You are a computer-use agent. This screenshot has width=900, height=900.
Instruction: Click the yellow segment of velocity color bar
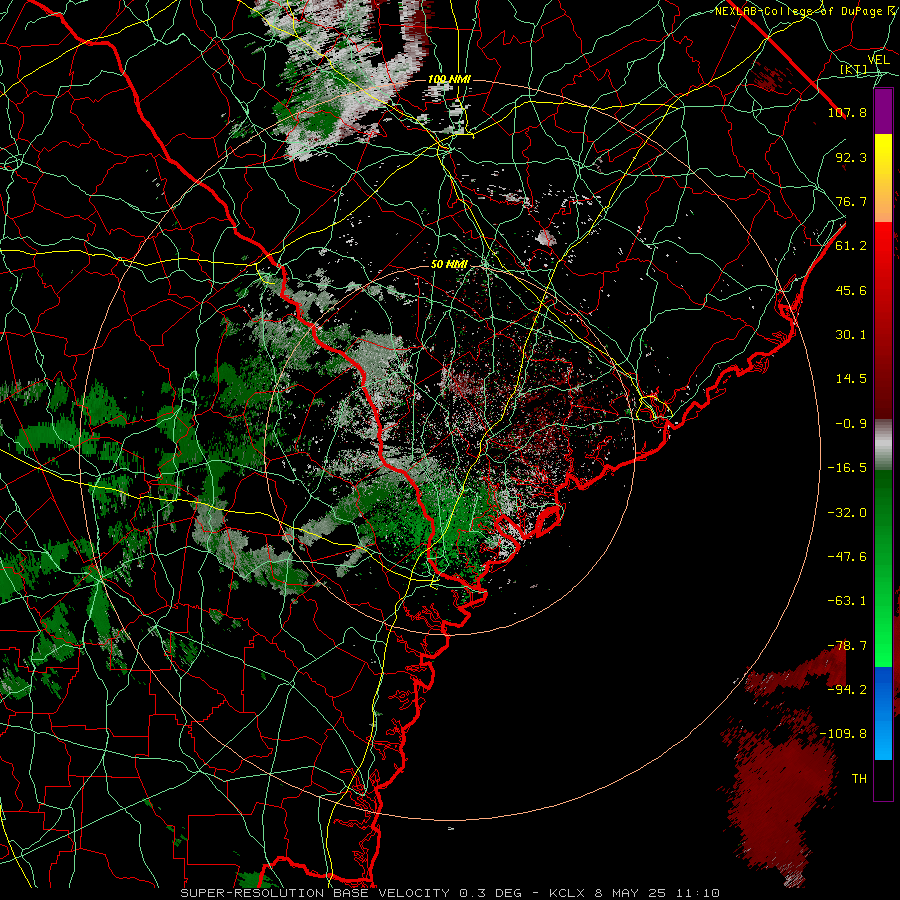(x=883, y=156)
